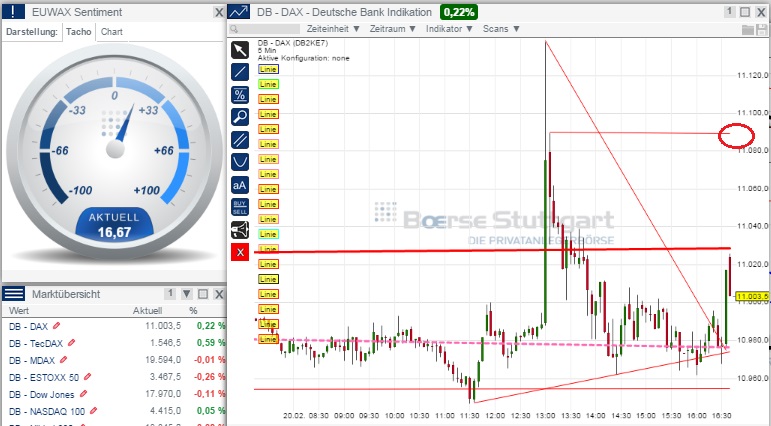Click the red X delete drawings button

[240, 252]
